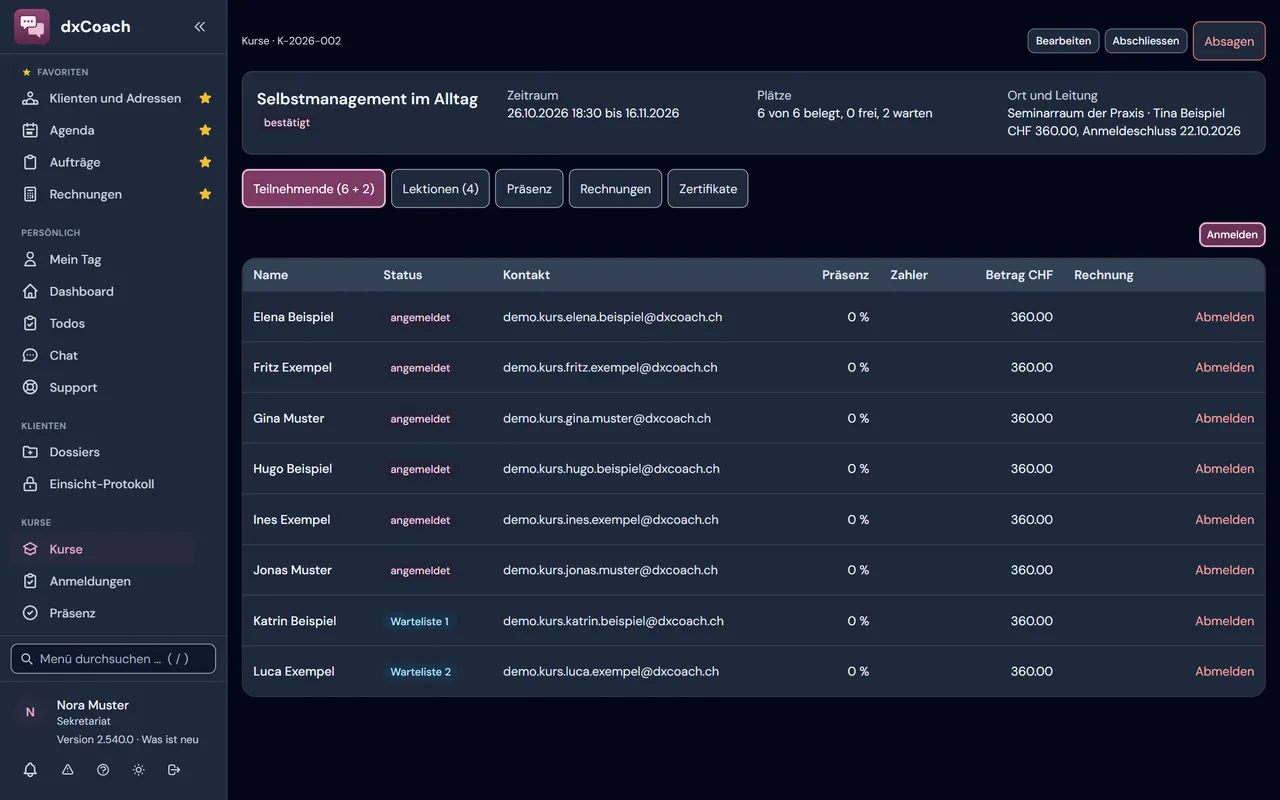Viewport: 1280px width, 800px height.
Task: Open the Zertifikate tab
Action: (708, 189)
